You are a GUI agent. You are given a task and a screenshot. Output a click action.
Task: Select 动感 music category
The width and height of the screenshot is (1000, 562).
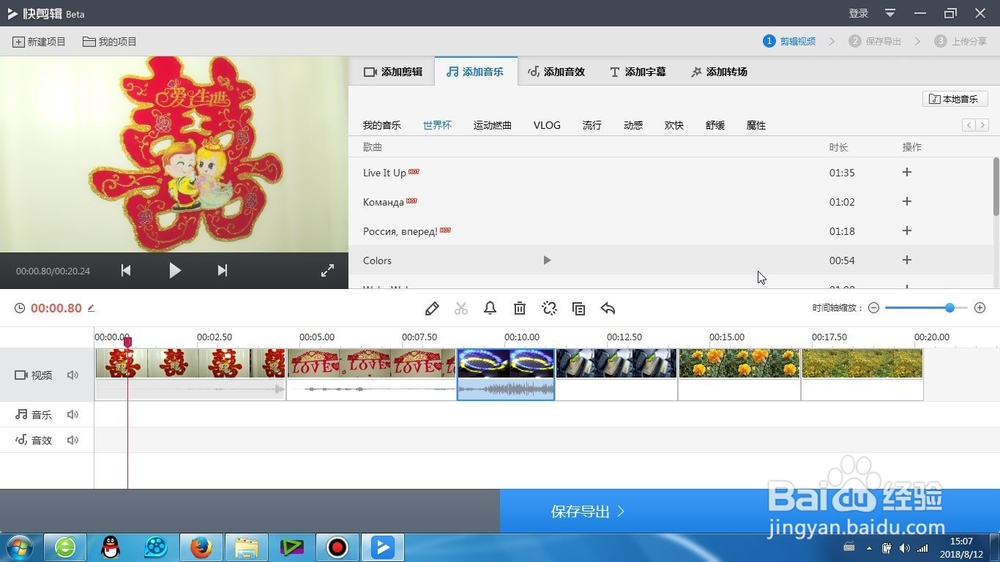[x=633, y=125]
